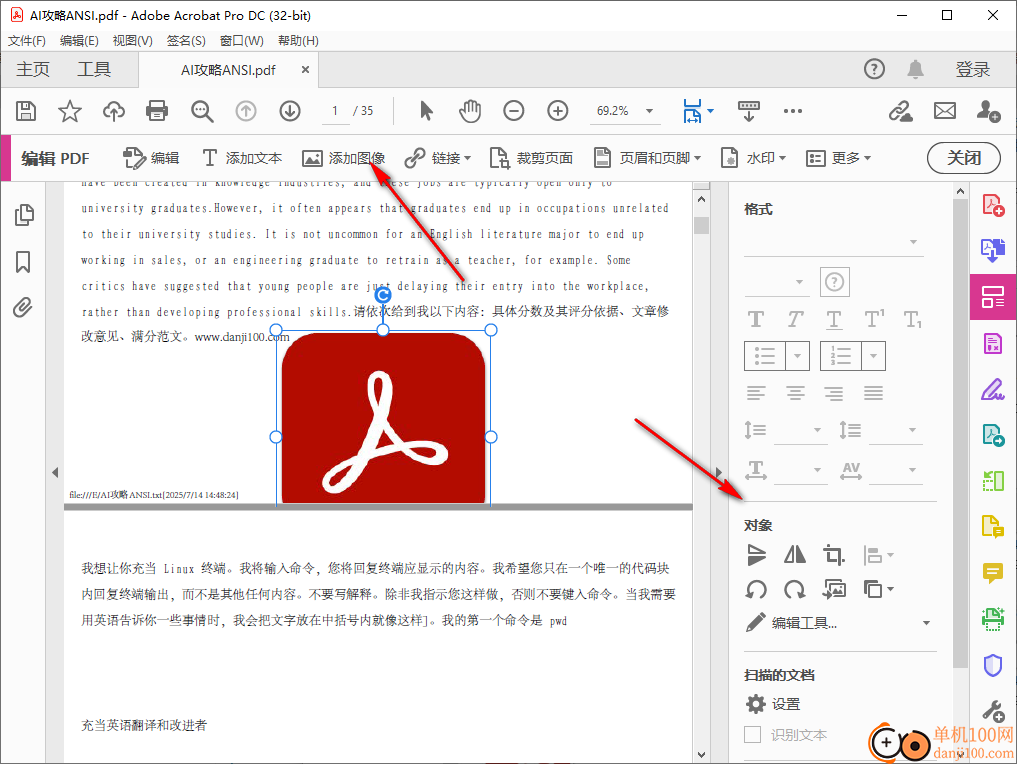Click 添加文本 on the edit toolbar

(242, 158)
